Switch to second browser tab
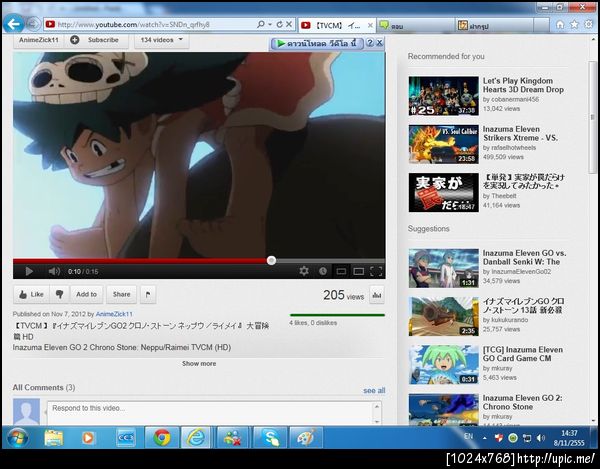600x469 pixels. 415,26
